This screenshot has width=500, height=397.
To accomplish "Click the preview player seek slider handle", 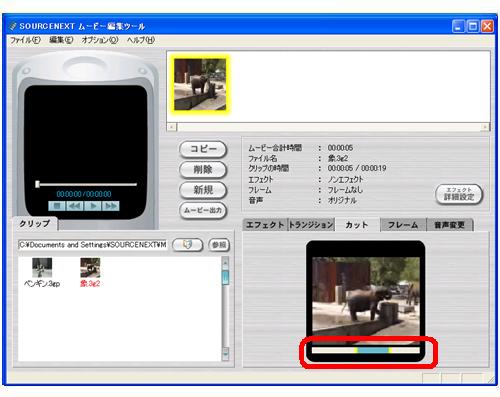I will [x=37, y=184].
